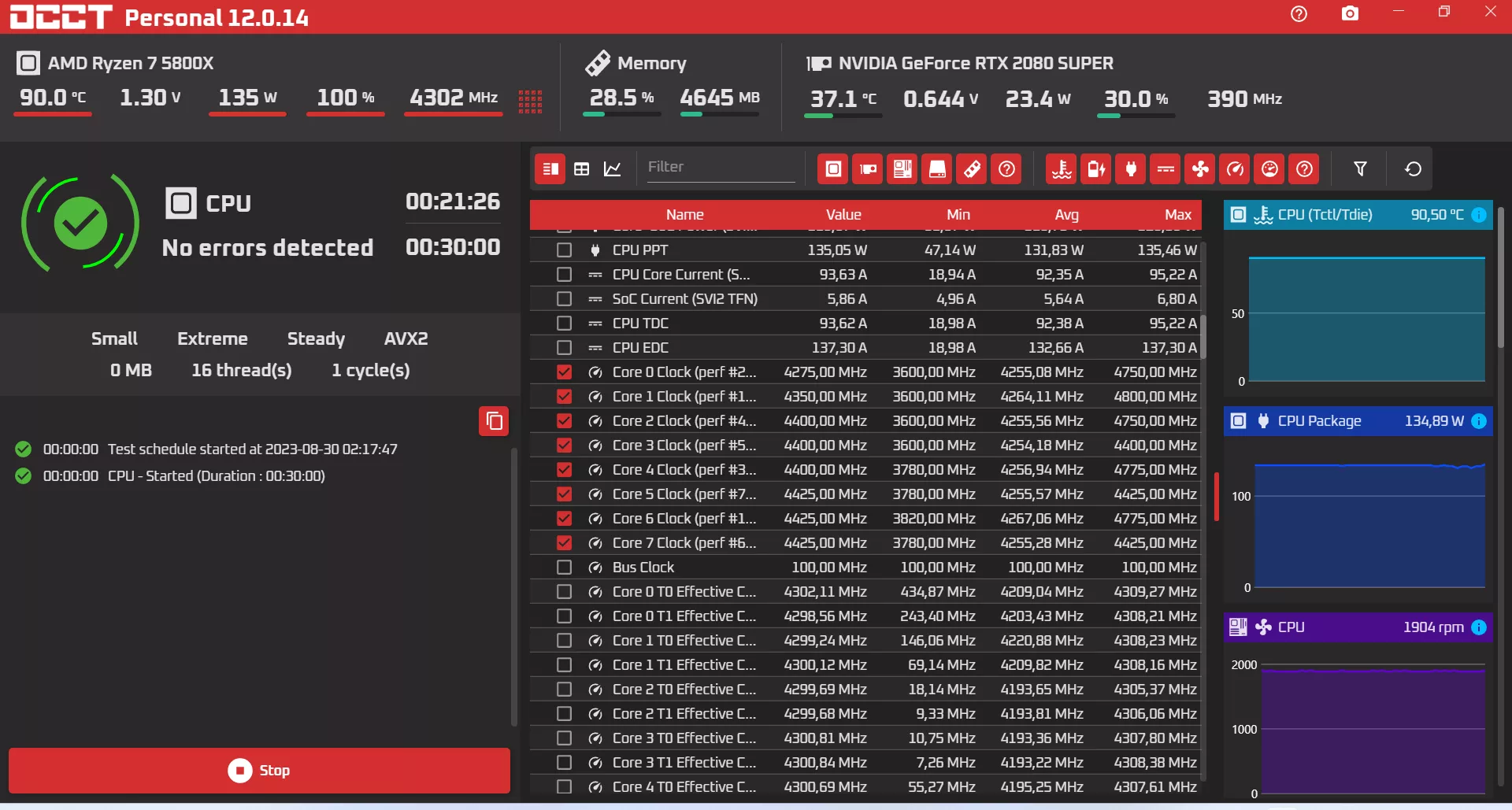The height and width of the screenshot is (810, 1512).
Task: Click the 00:21:26 elapsed time readout
Action: tap(453, 202)
